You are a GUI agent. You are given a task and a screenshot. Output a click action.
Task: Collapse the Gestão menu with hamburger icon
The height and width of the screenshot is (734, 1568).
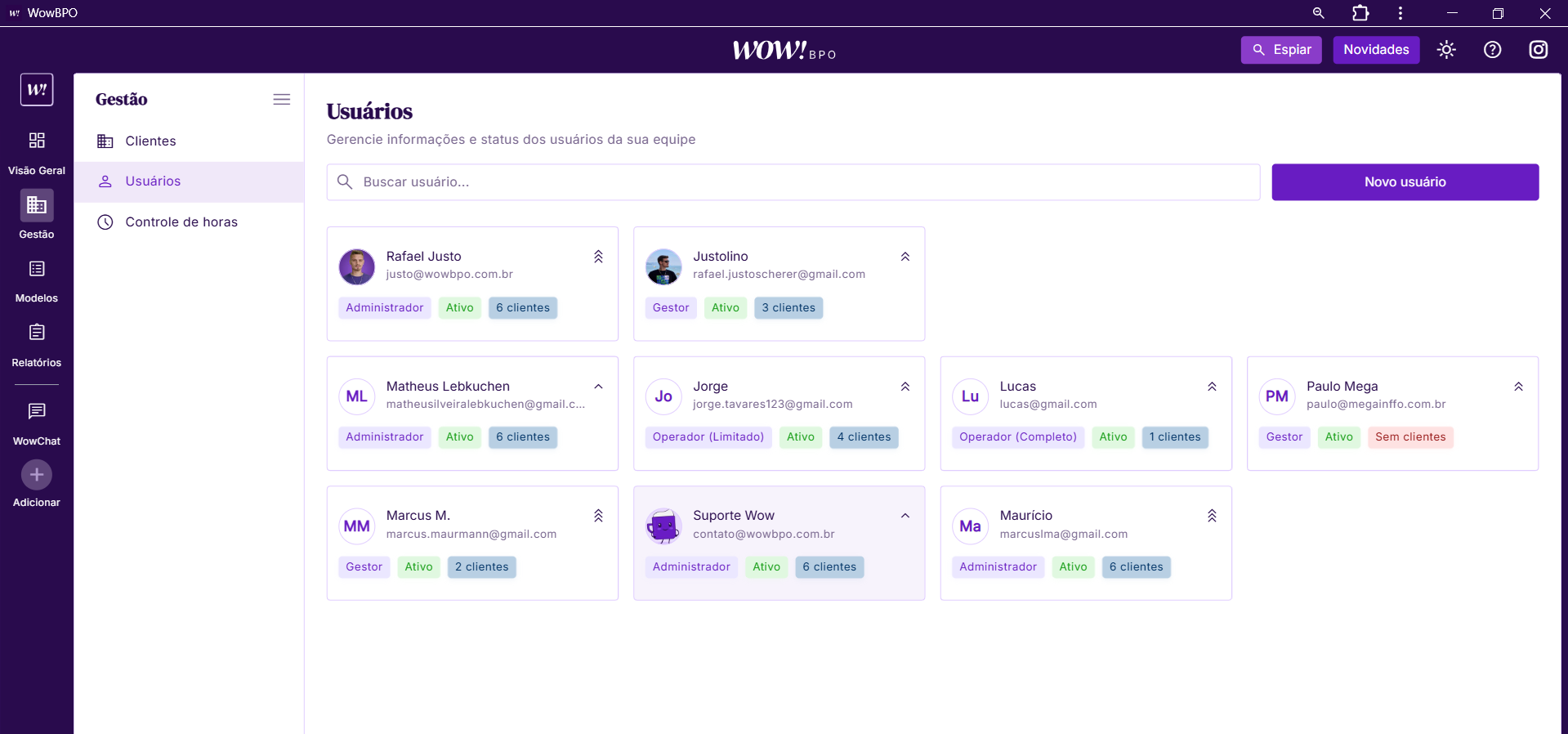point(281,100)
